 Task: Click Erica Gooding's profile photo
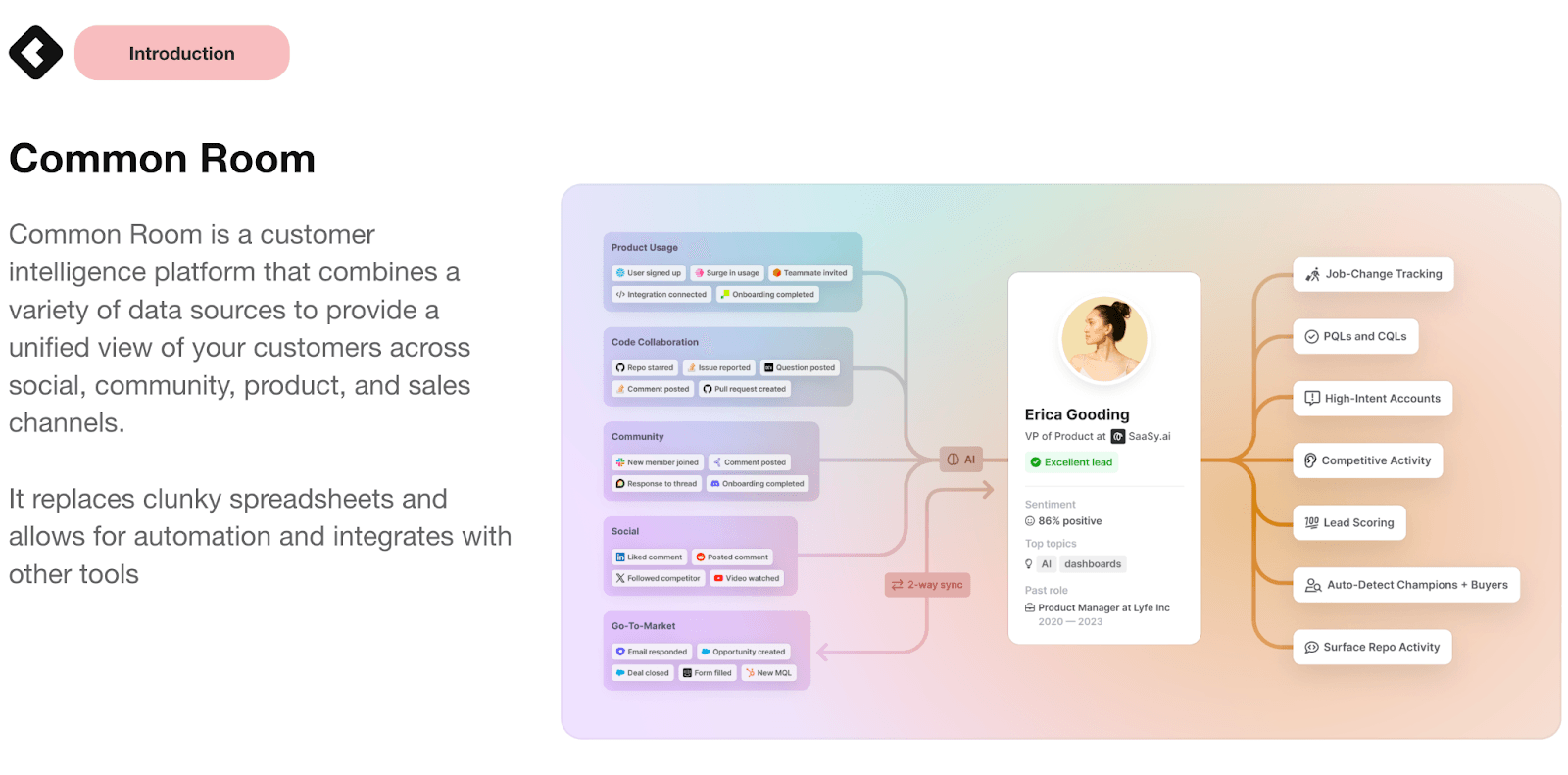[x=1104, y=339]
